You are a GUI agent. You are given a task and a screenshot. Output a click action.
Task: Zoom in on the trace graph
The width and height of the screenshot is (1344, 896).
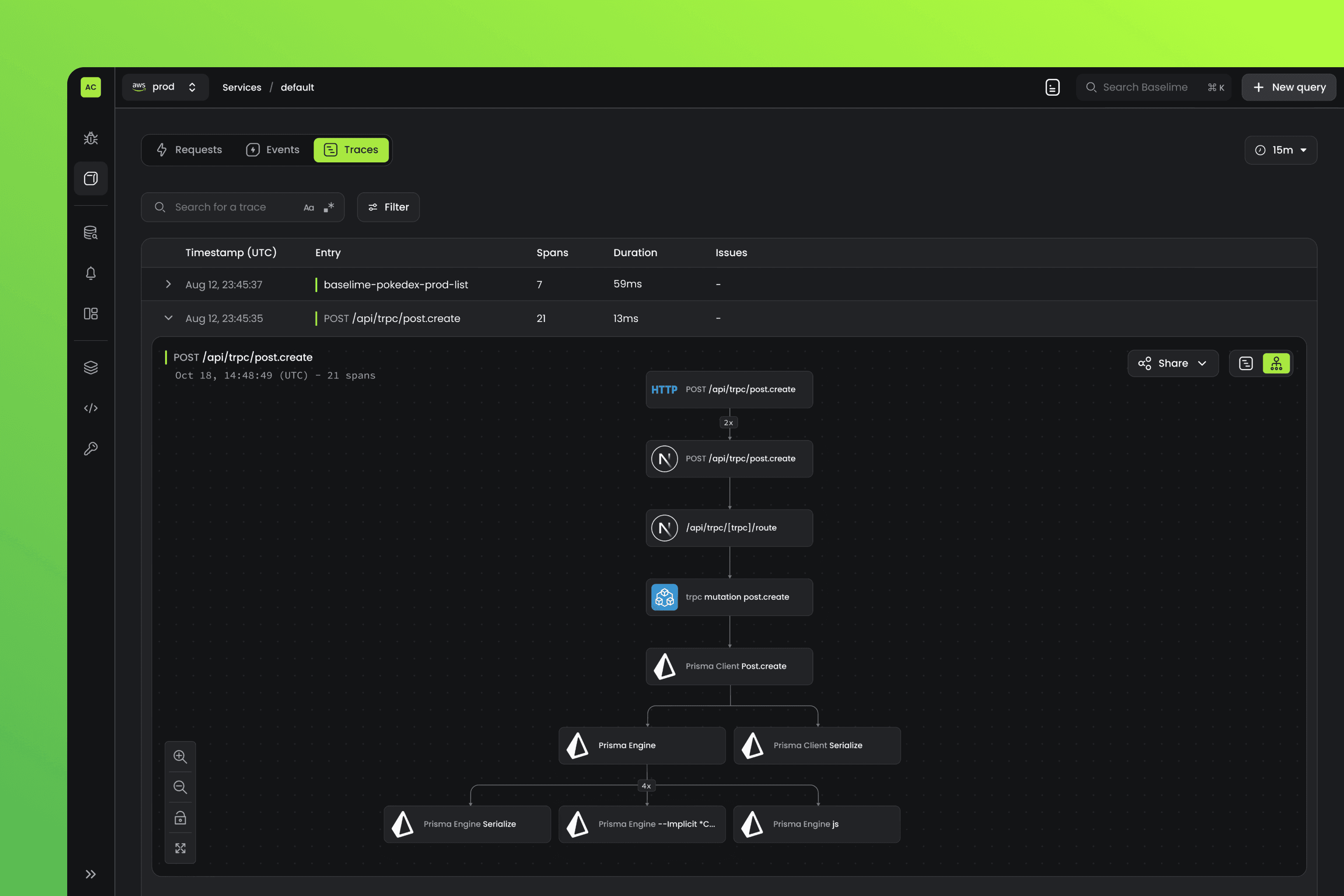[180, 756]
